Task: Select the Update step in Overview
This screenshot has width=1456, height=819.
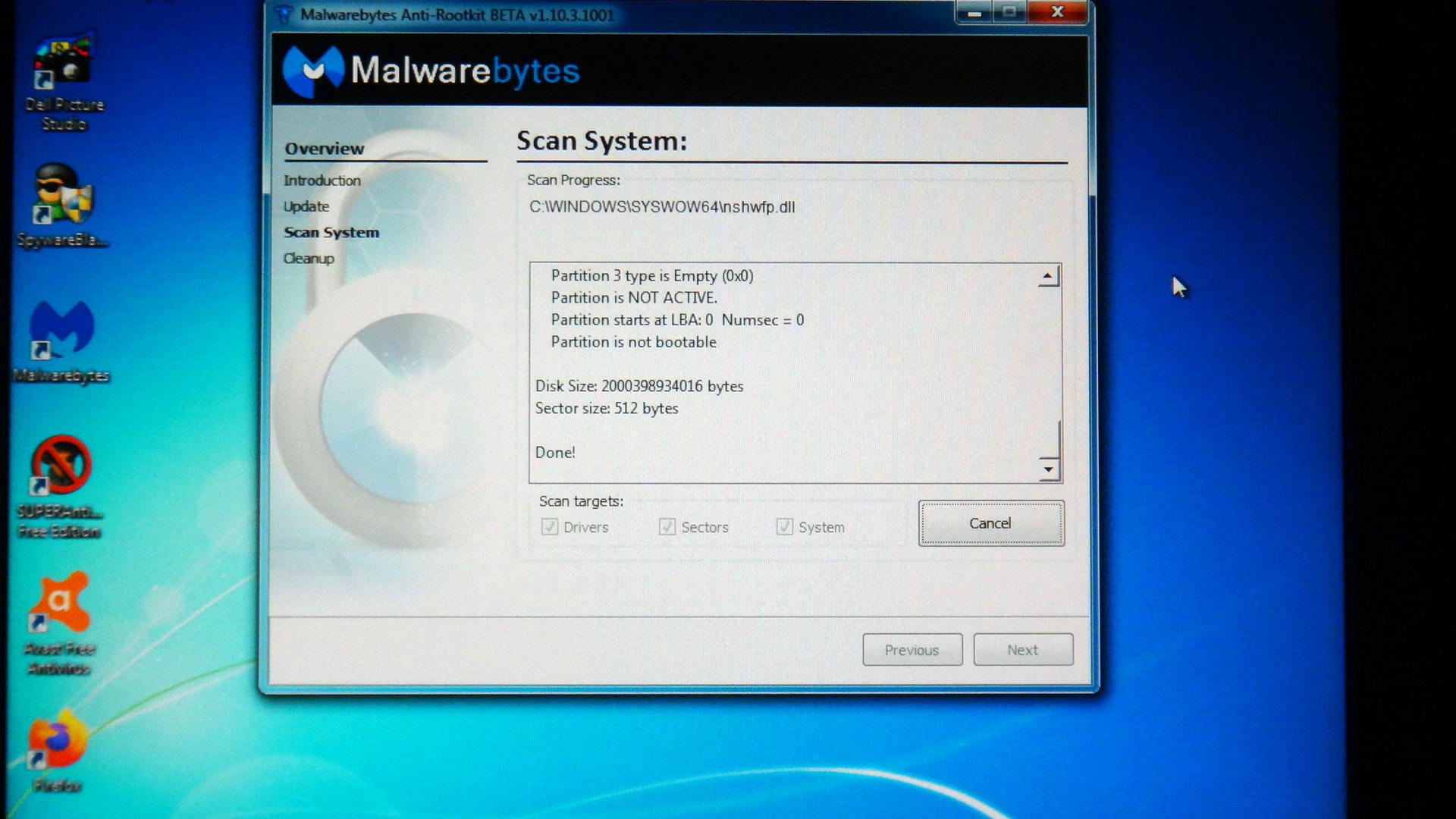Action: pos(306,206)
